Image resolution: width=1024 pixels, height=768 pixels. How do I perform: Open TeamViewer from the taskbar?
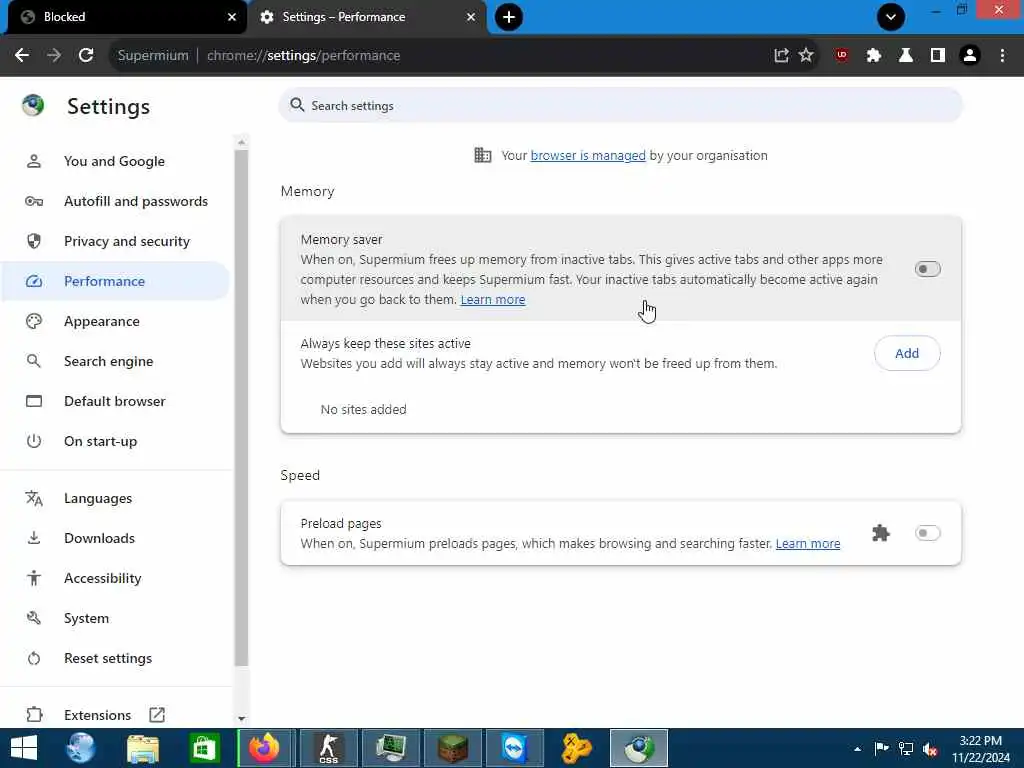click(x=515, y=748)
